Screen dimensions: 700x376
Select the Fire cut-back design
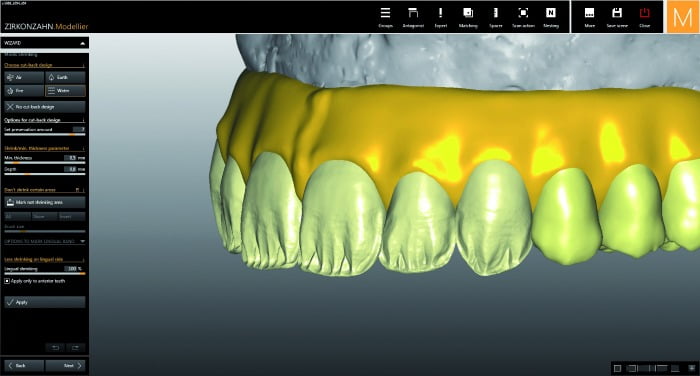pos(24,91)
